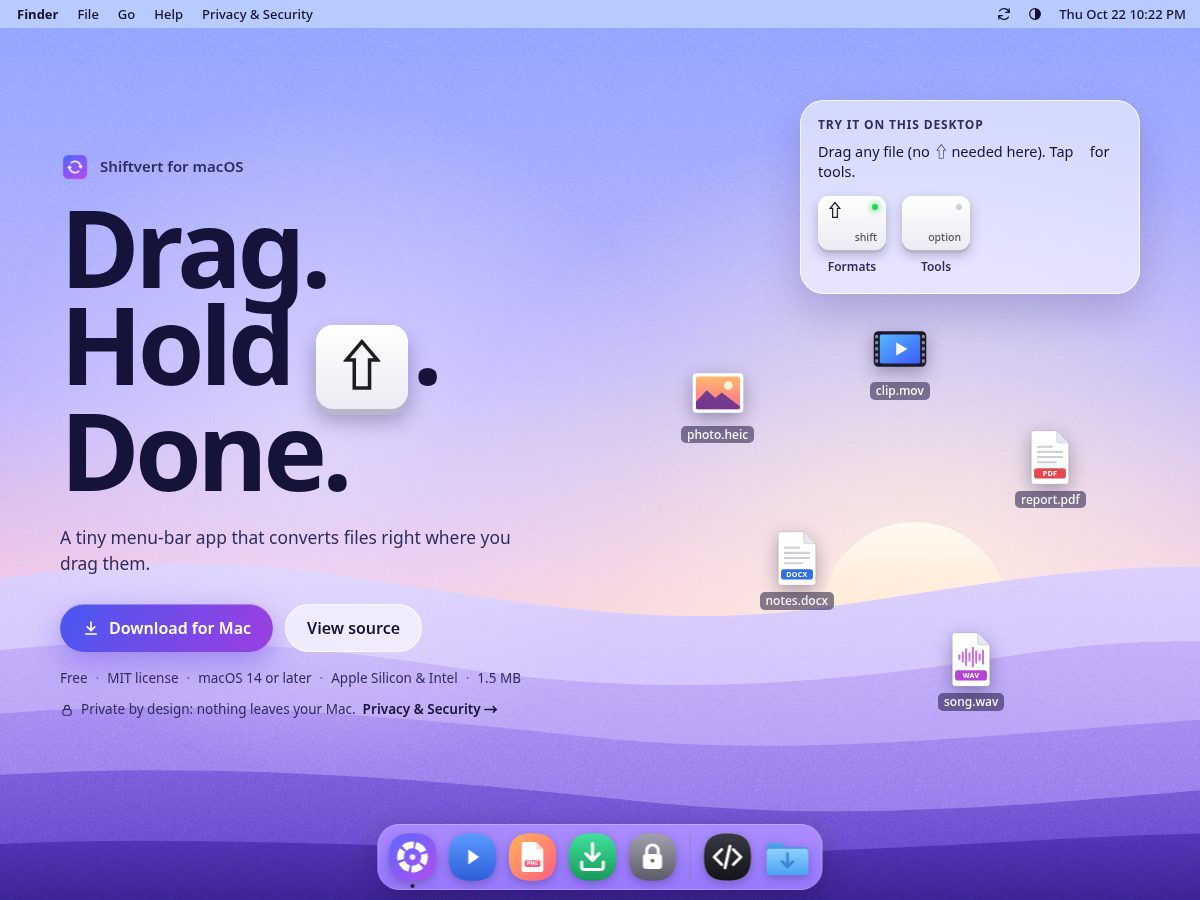Image resolution: width=1200 pixels, height=900 pixels.
Task: Click the "1.5 MB" file size text
Action: point(499,678)
